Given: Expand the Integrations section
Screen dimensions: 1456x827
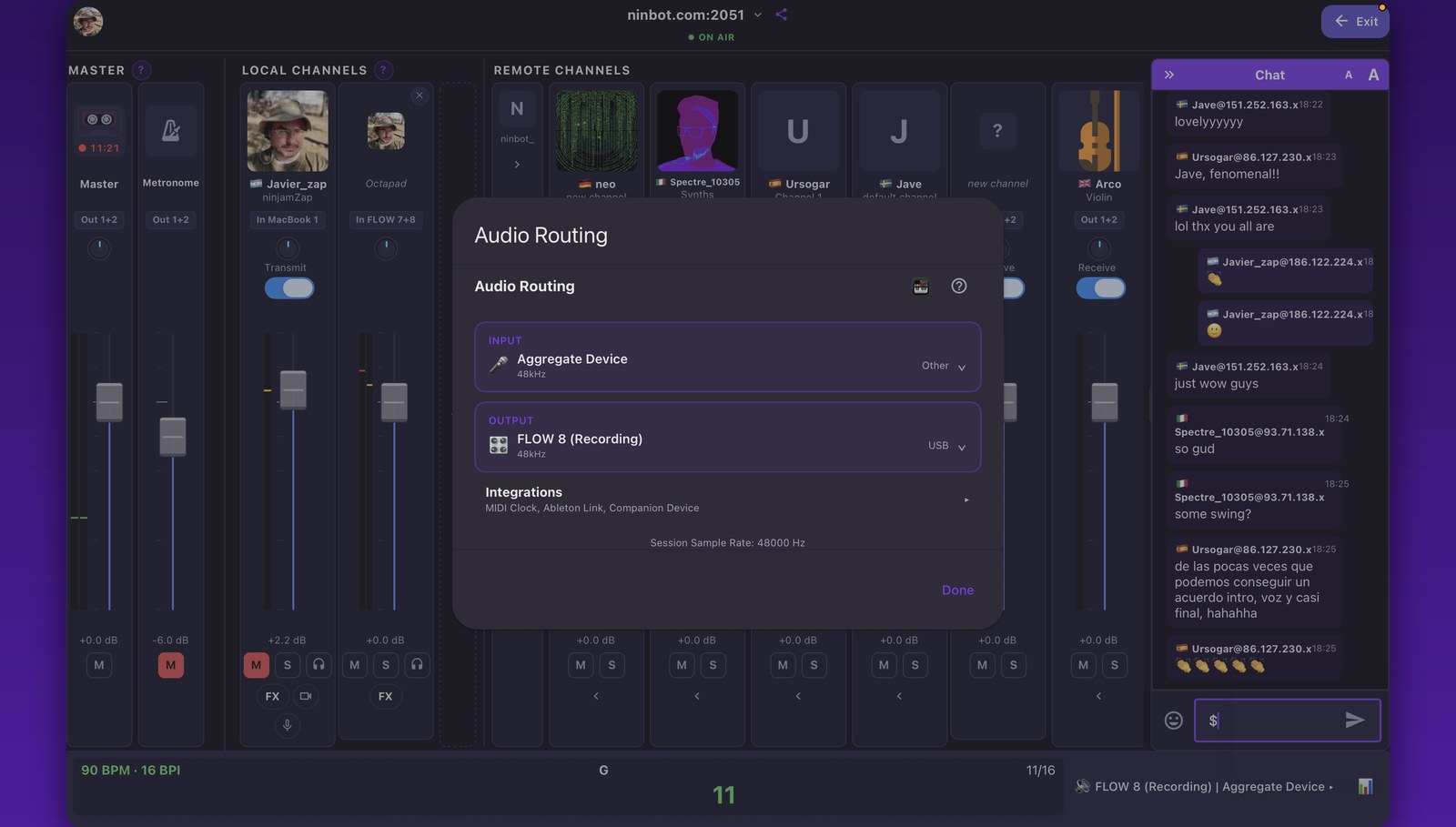Looking at the screenshot, I should click(727, 499).
